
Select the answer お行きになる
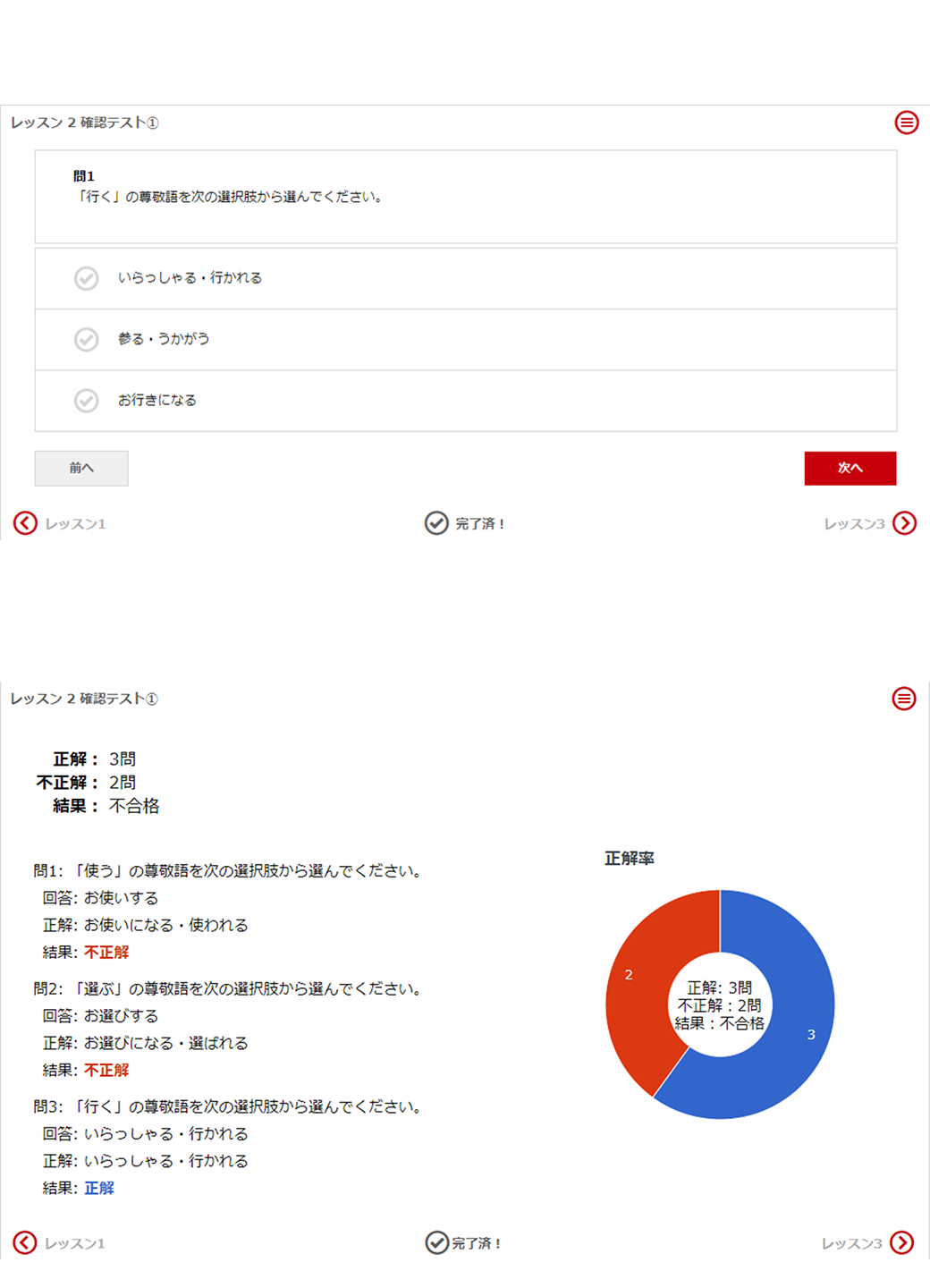[157, 400]
